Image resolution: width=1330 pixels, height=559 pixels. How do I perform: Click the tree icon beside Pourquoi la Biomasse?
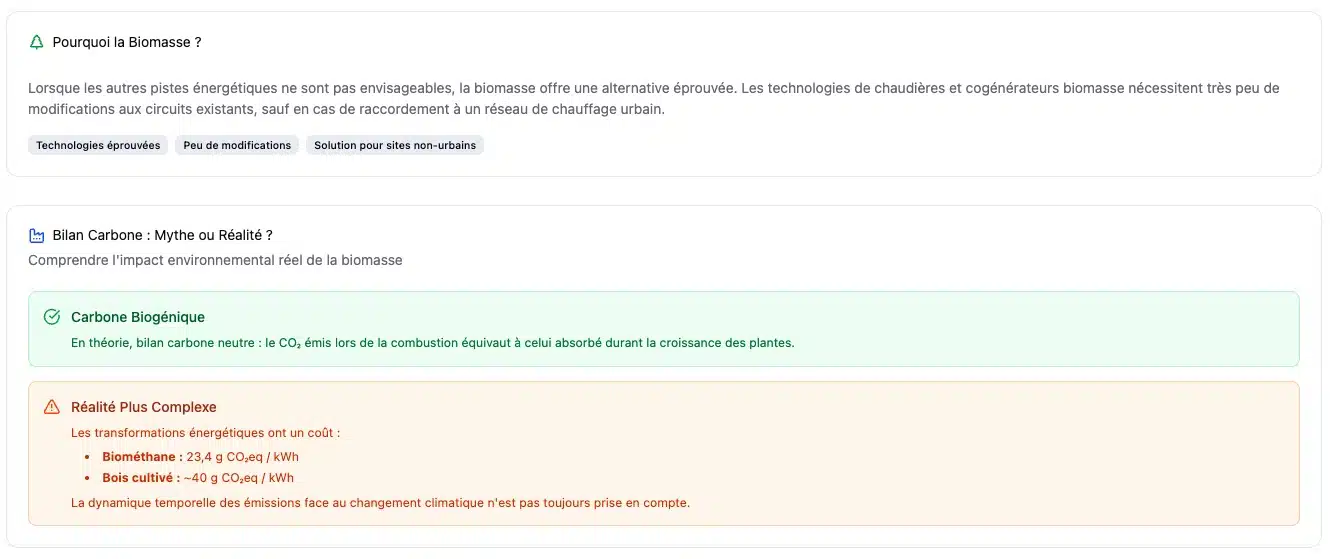click(37, 42)
